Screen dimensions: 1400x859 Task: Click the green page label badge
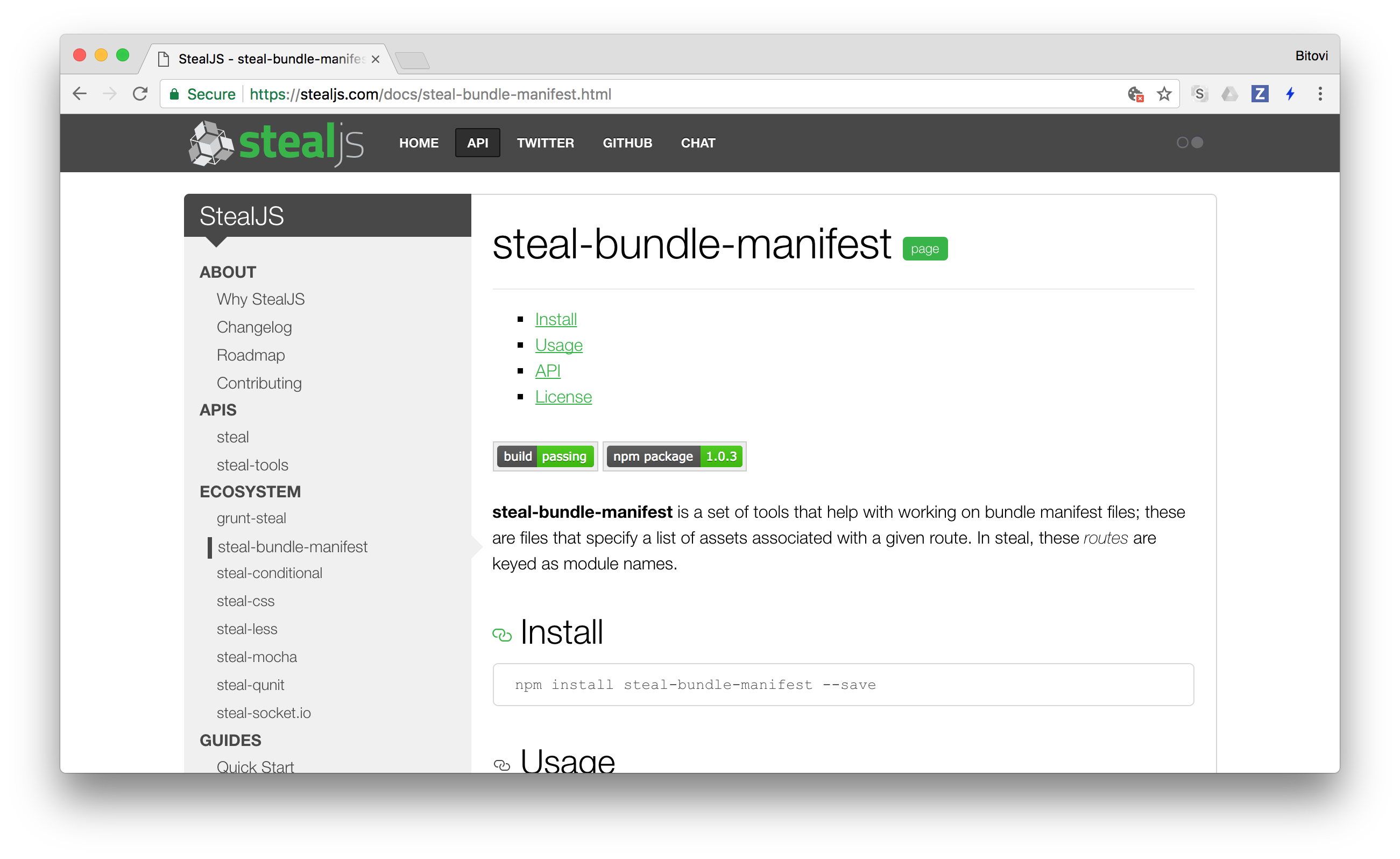[925, 249]
